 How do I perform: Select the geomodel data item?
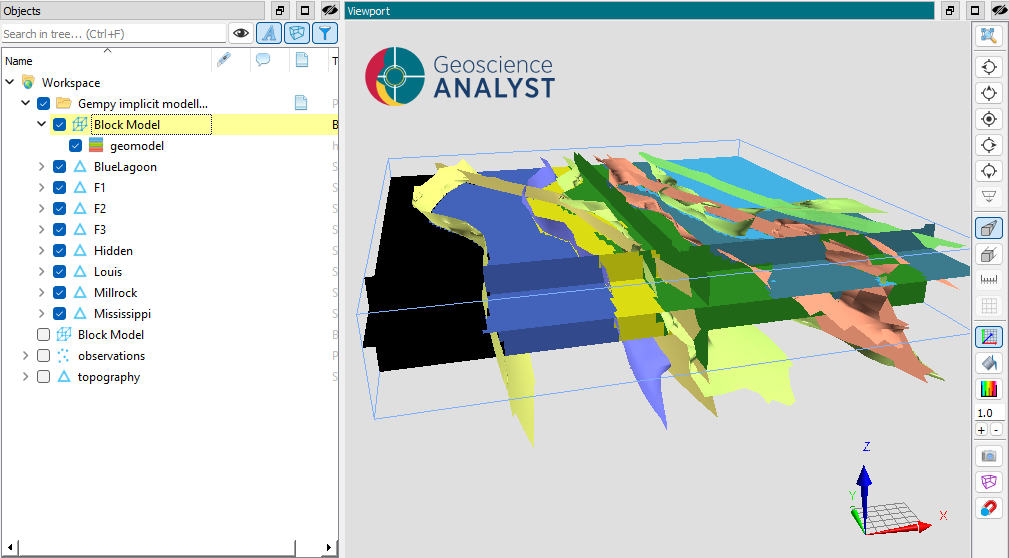click(136, 146)
